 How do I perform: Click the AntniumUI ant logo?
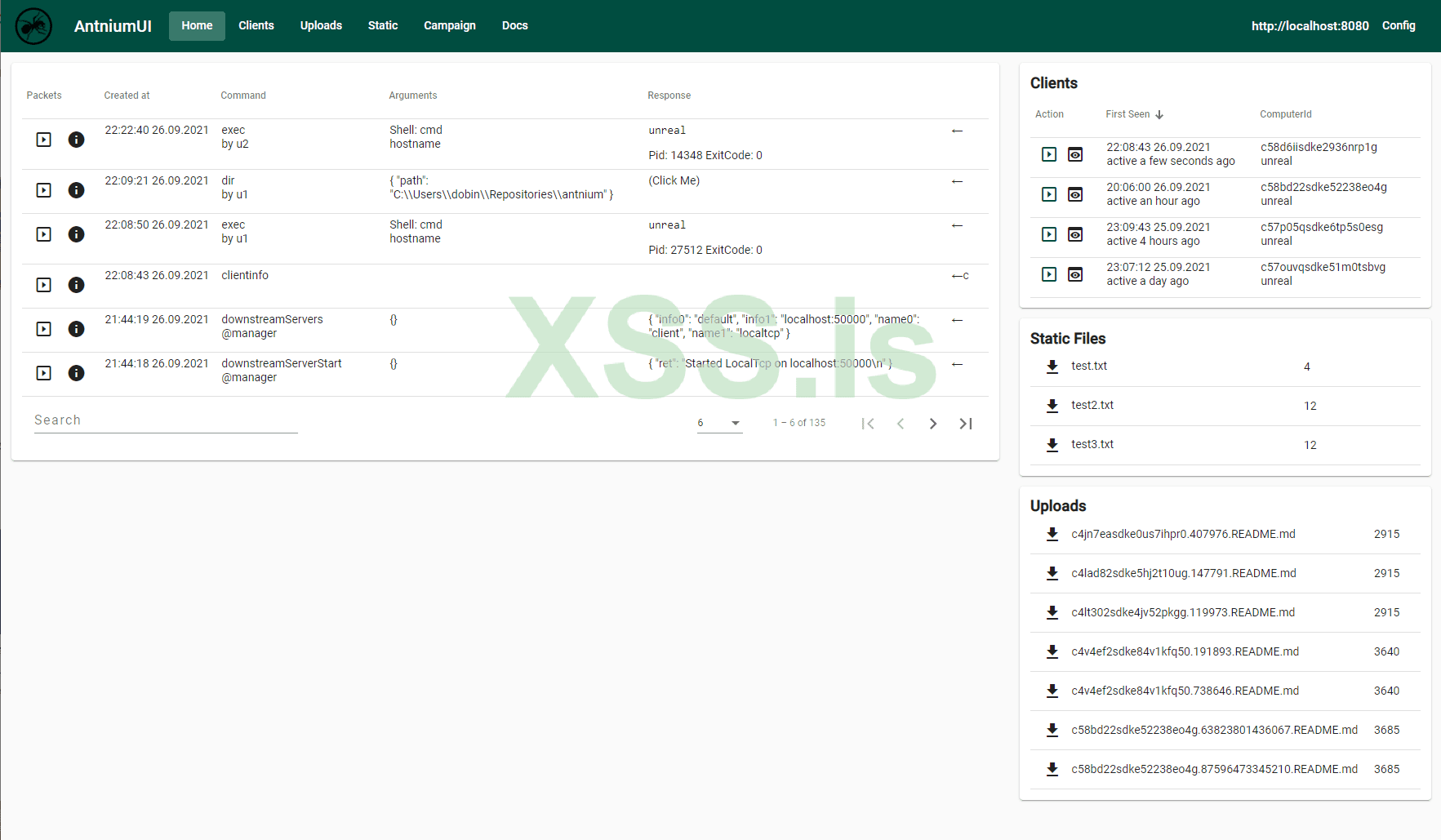click(33, 26)
